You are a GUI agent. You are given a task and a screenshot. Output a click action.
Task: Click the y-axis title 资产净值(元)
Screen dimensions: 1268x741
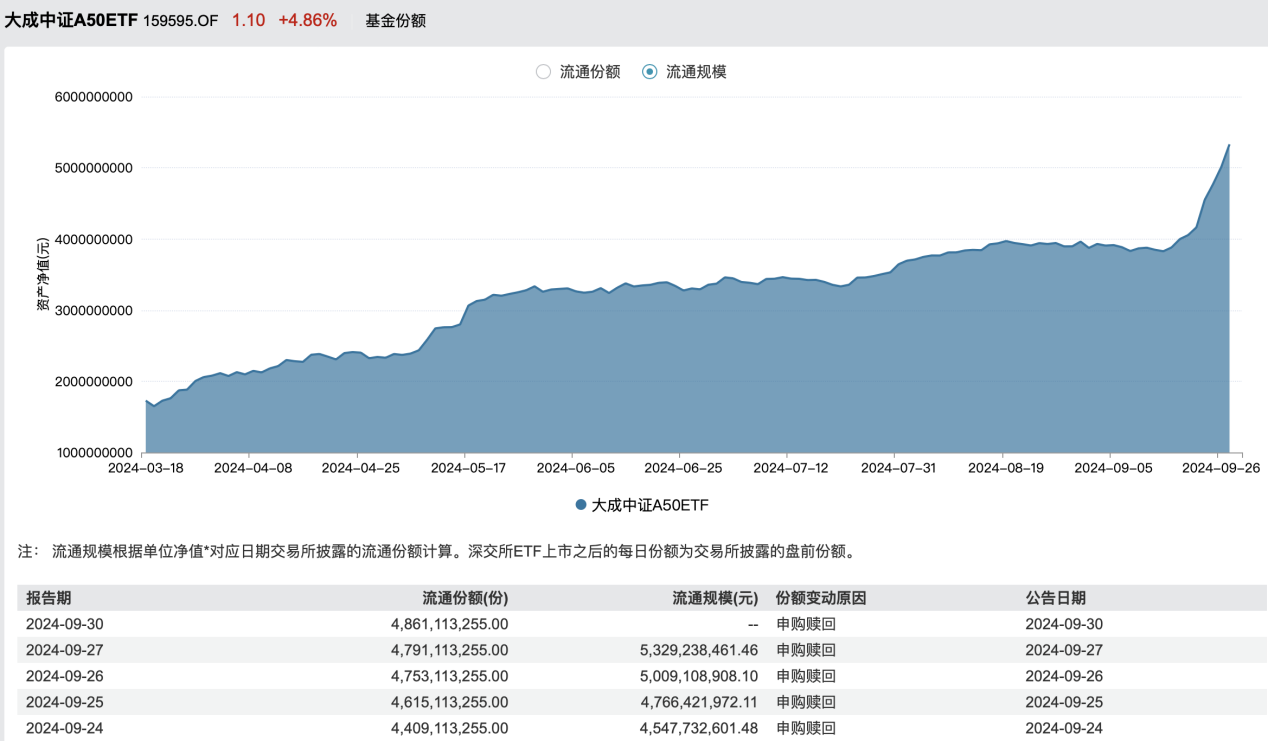click(x=43, y=274)
